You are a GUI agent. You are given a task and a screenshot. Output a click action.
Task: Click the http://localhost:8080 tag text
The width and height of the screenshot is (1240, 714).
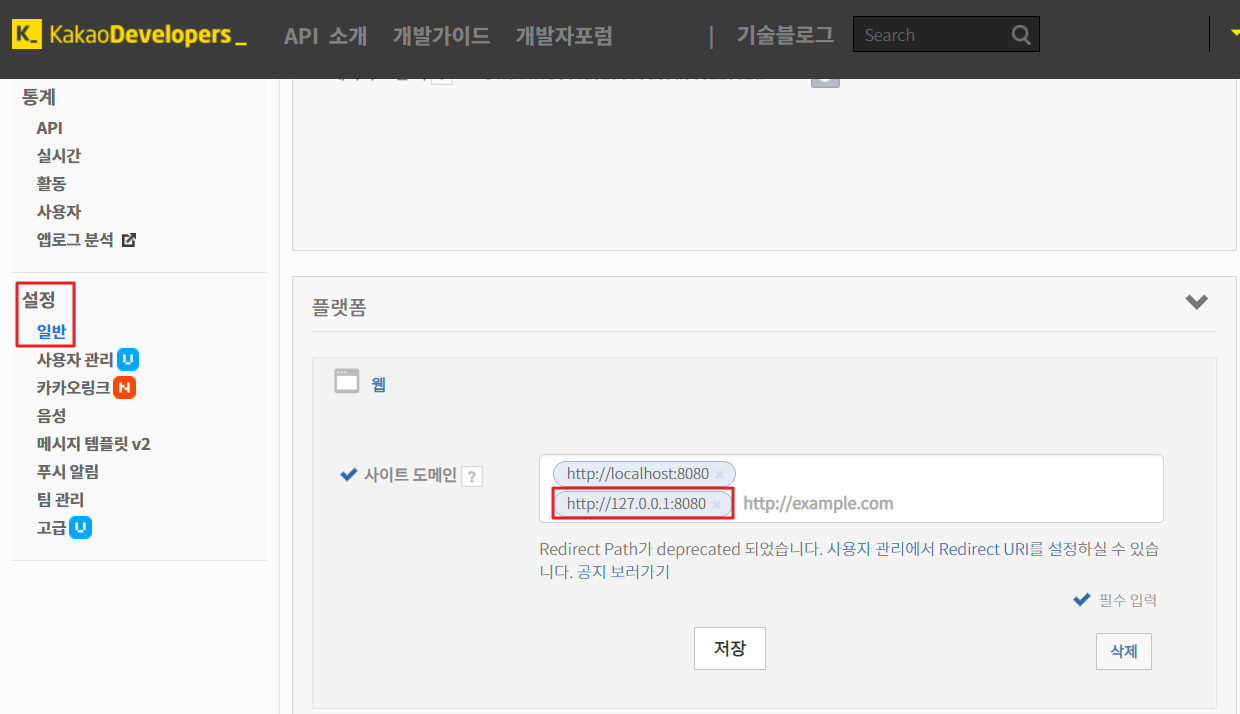point(637,474)
